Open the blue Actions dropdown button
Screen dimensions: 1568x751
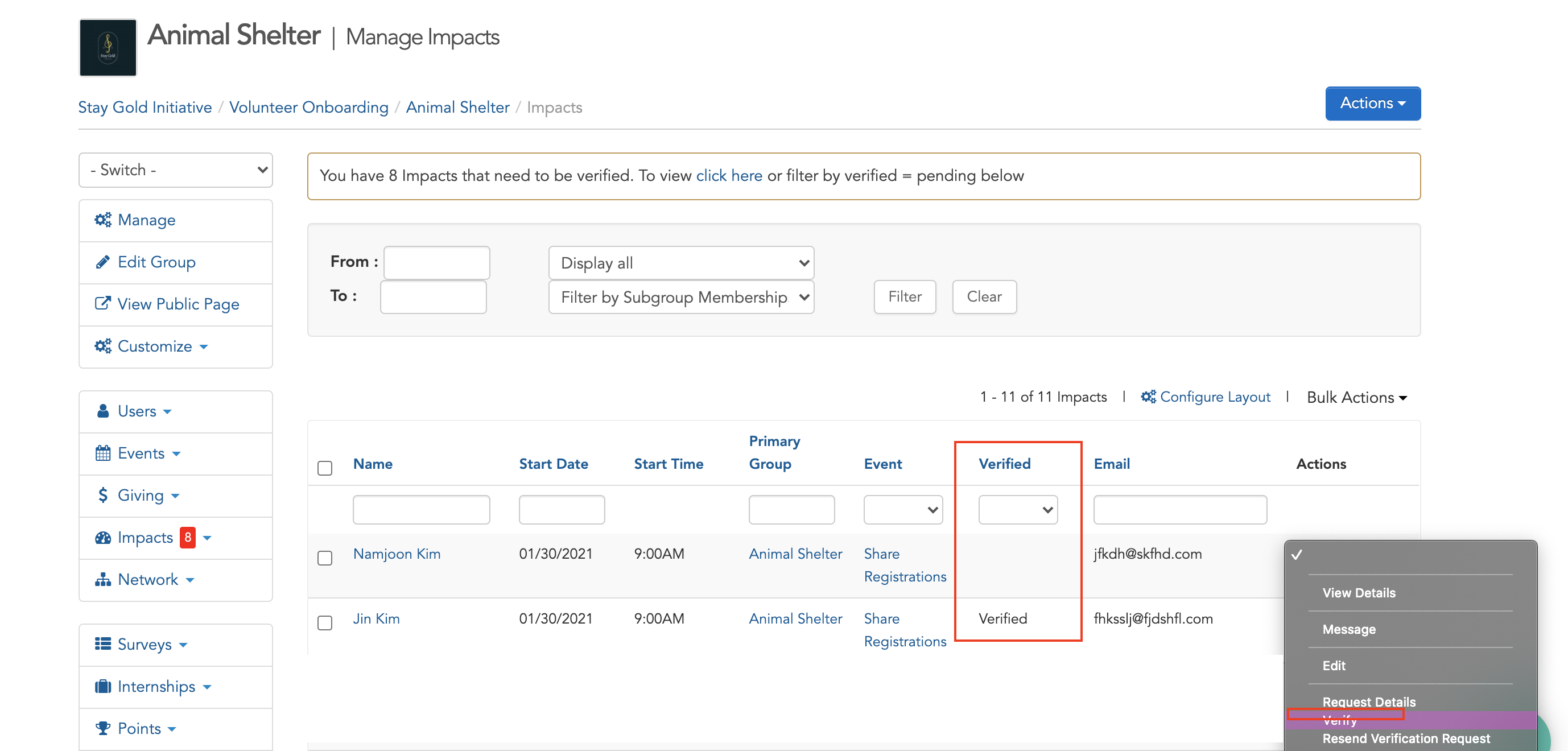tap(1373, 104)
